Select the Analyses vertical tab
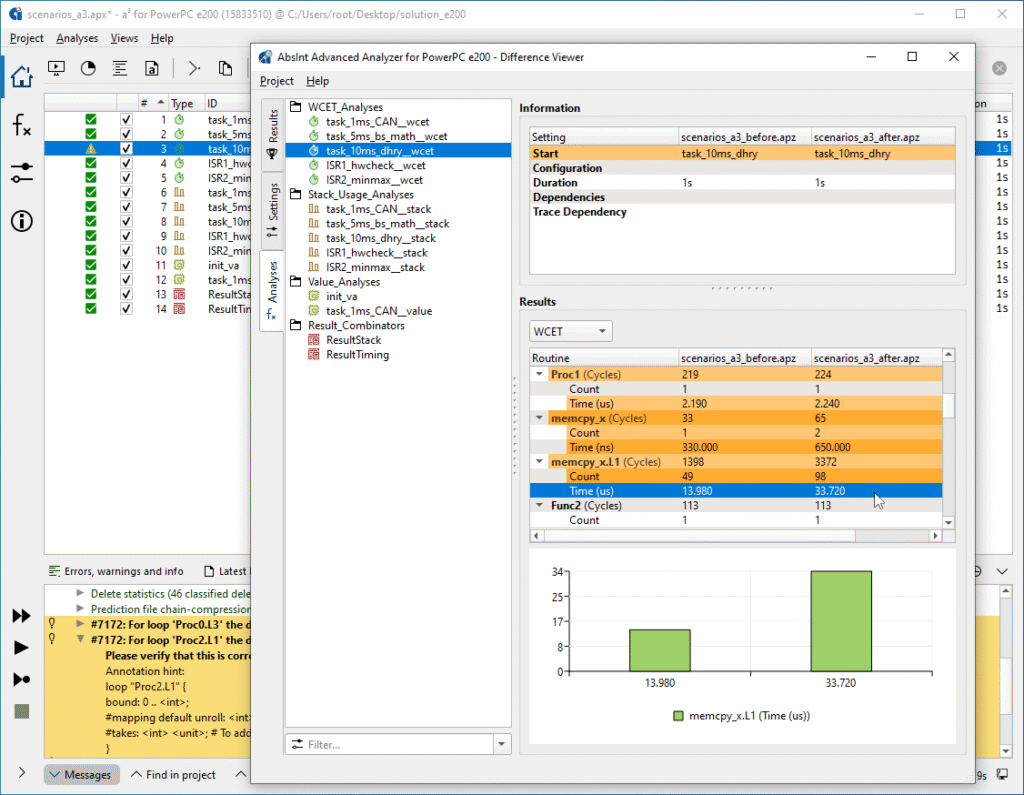 (272, 290)
